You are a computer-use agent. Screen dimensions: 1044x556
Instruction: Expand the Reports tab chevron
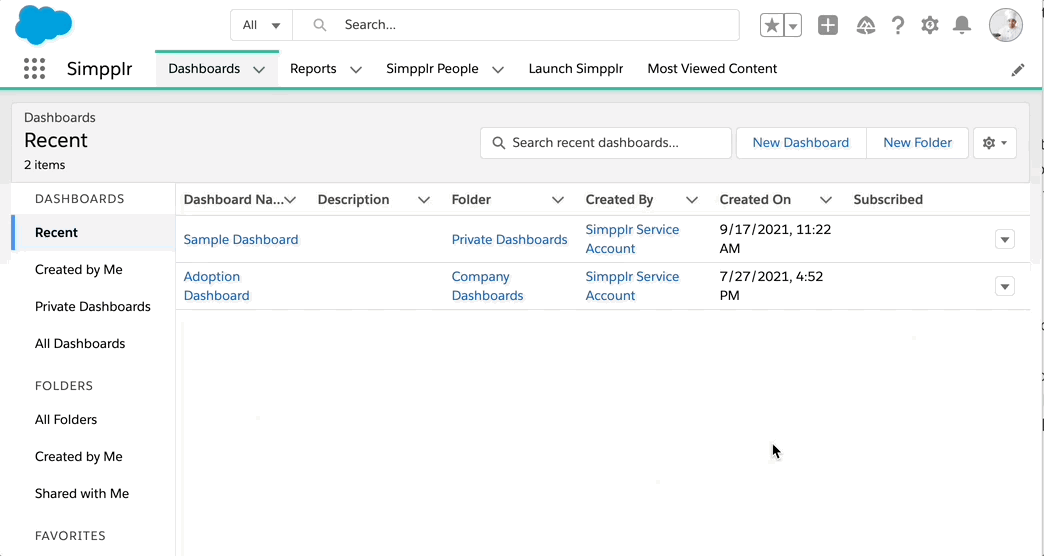(356, 69)
